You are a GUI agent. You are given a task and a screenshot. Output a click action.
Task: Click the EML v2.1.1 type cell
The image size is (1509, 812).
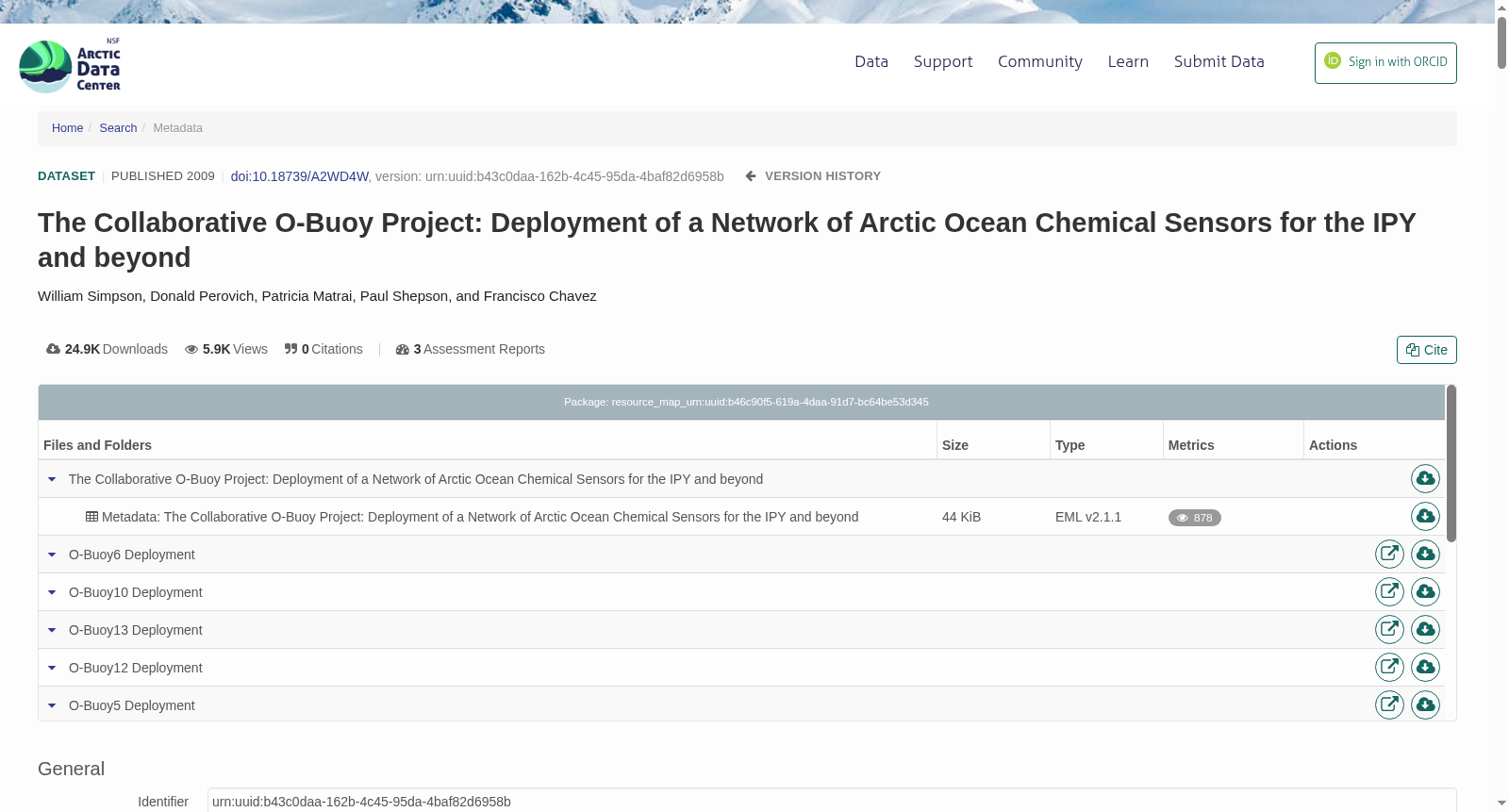click(x=1088, y=517)
